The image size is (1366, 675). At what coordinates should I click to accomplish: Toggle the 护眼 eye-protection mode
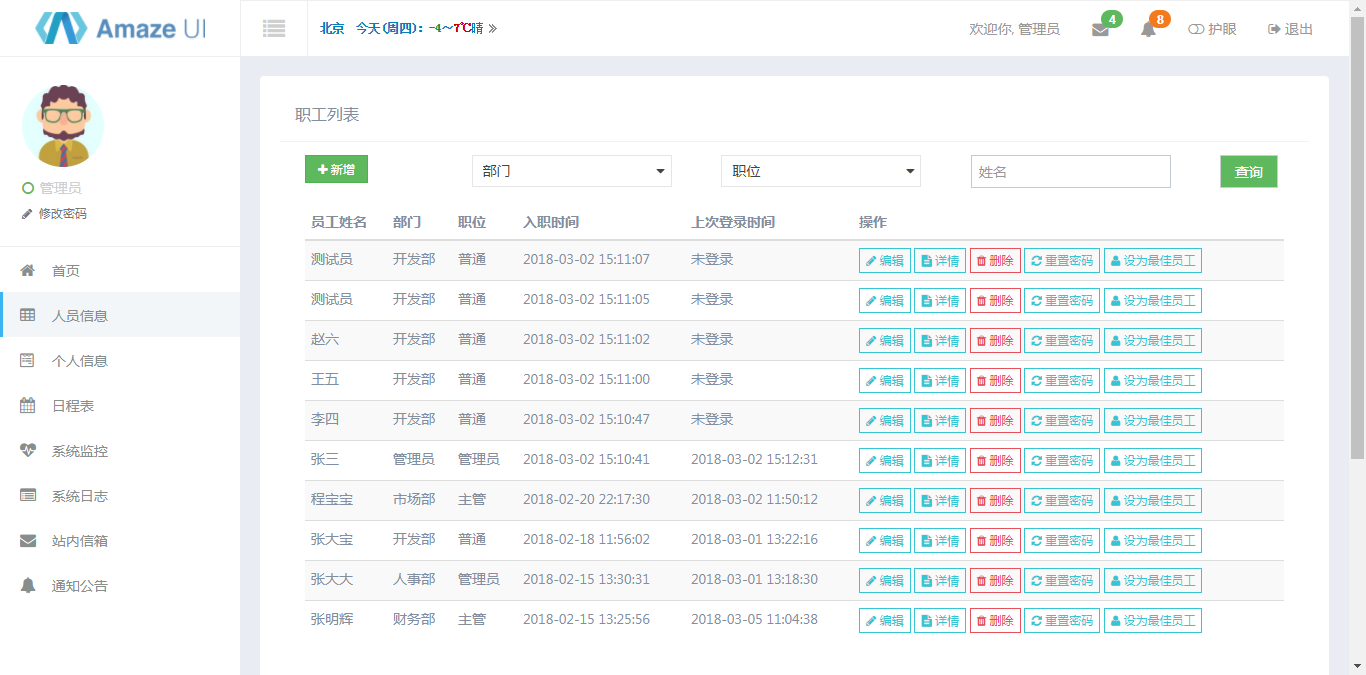point(1212,30)
